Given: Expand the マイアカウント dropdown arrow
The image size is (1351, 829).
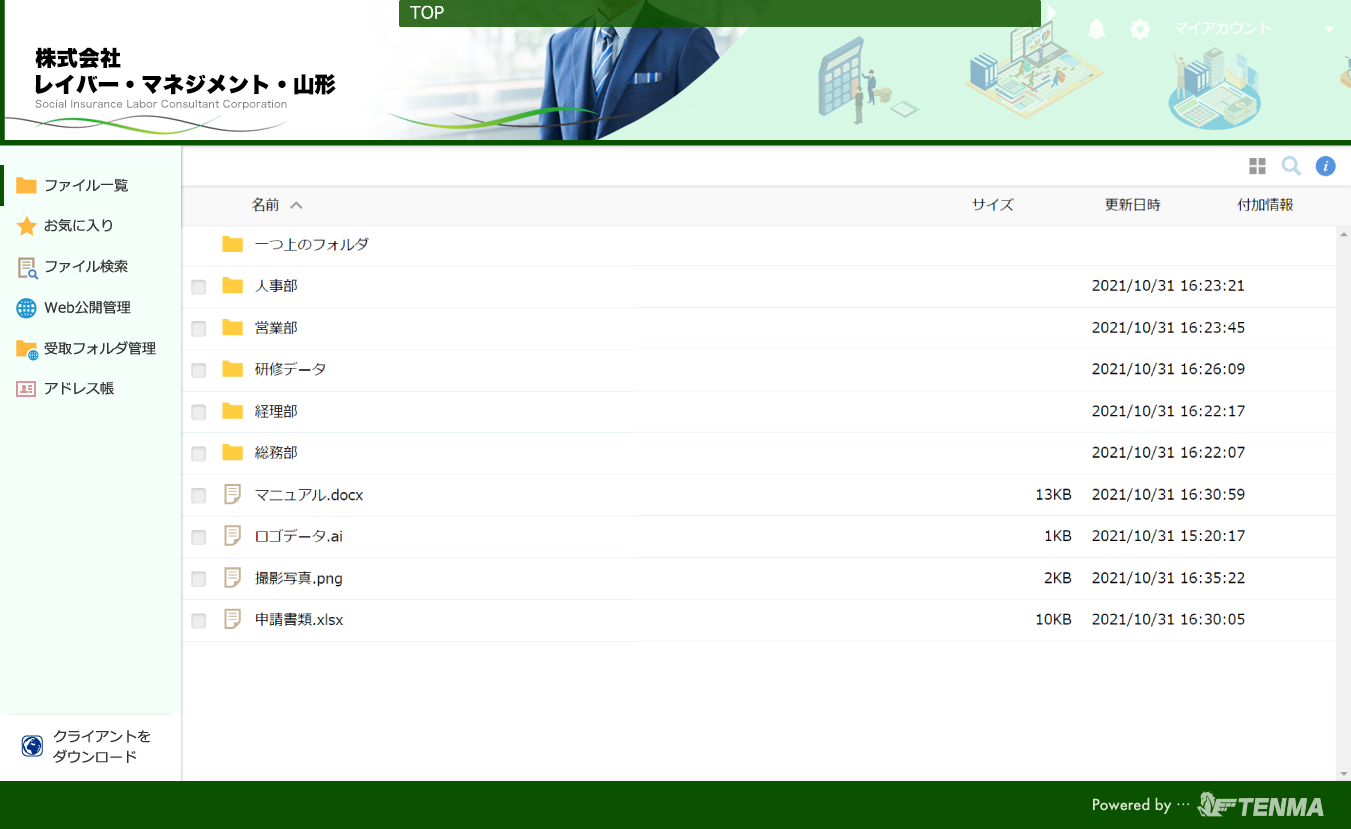Looking at the screenshot, I should click(1329, 30).
